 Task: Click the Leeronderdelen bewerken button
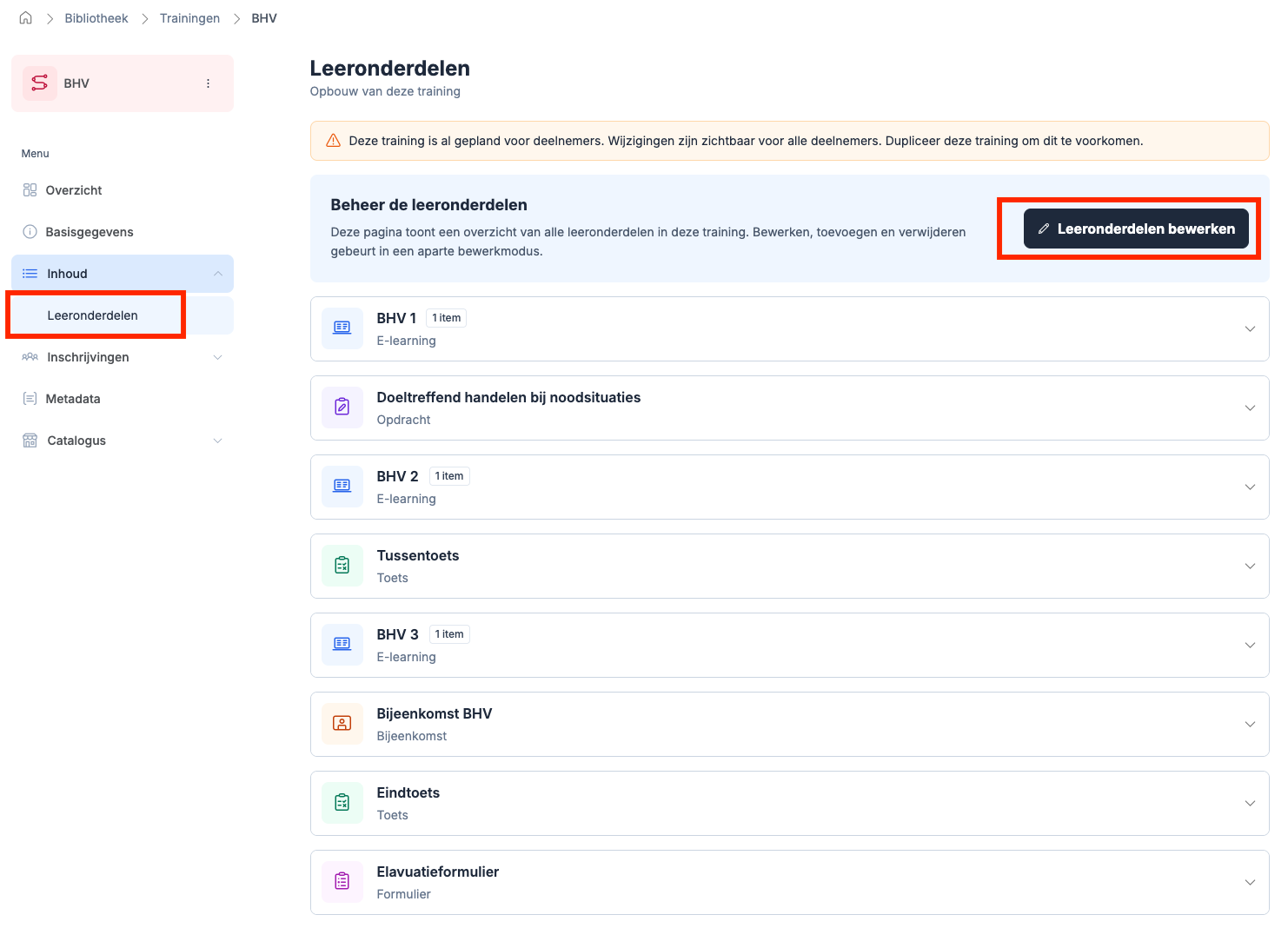click(1136, 229)
